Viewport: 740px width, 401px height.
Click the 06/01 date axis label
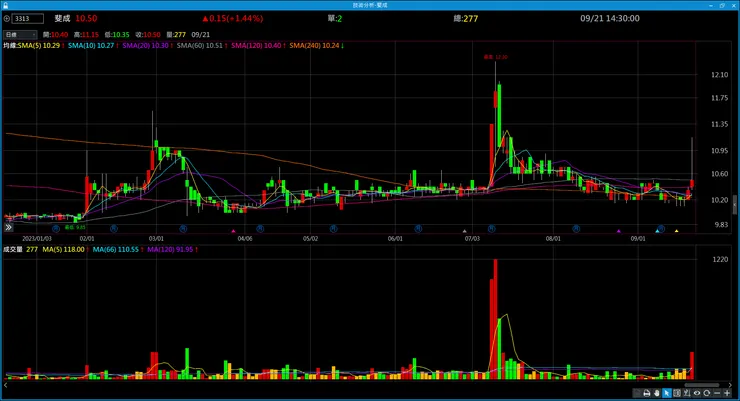(x=395, y=239)
